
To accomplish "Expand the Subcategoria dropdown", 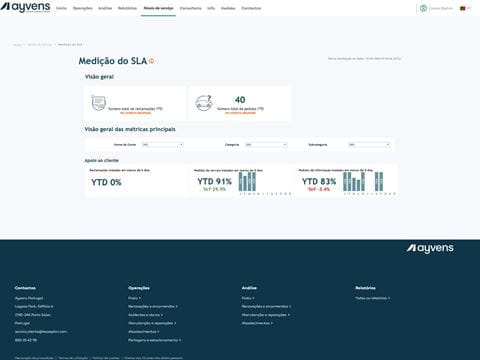I will pyautogui.click(x=369, y=145).
